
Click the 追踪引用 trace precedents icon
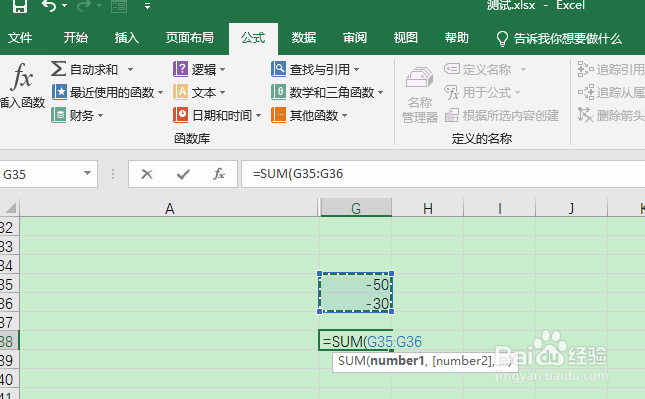point(585,69)
